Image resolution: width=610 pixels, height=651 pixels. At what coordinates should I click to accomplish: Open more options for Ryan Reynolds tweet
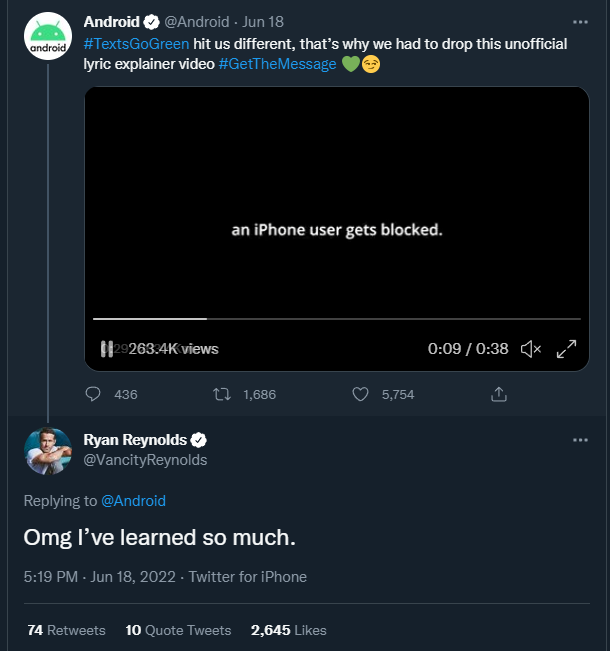[580, 440]
